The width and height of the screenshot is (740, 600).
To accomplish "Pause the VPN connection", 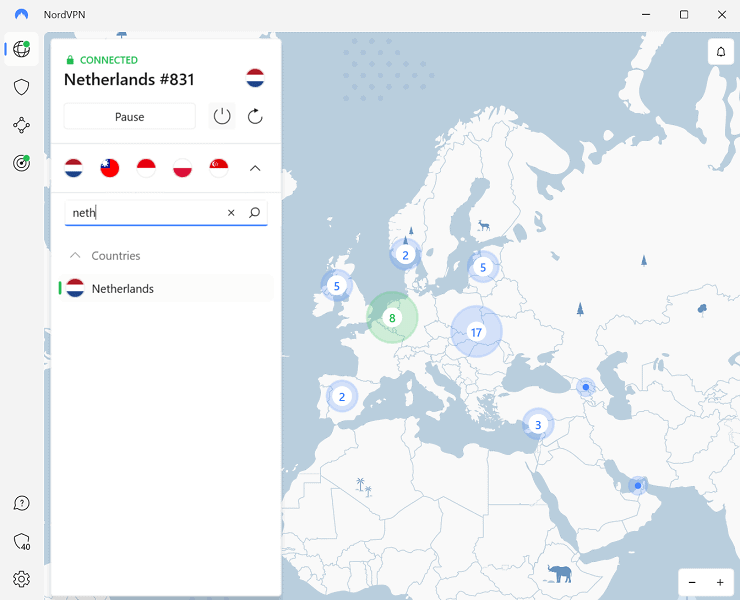I will click(x=130, y=117).
